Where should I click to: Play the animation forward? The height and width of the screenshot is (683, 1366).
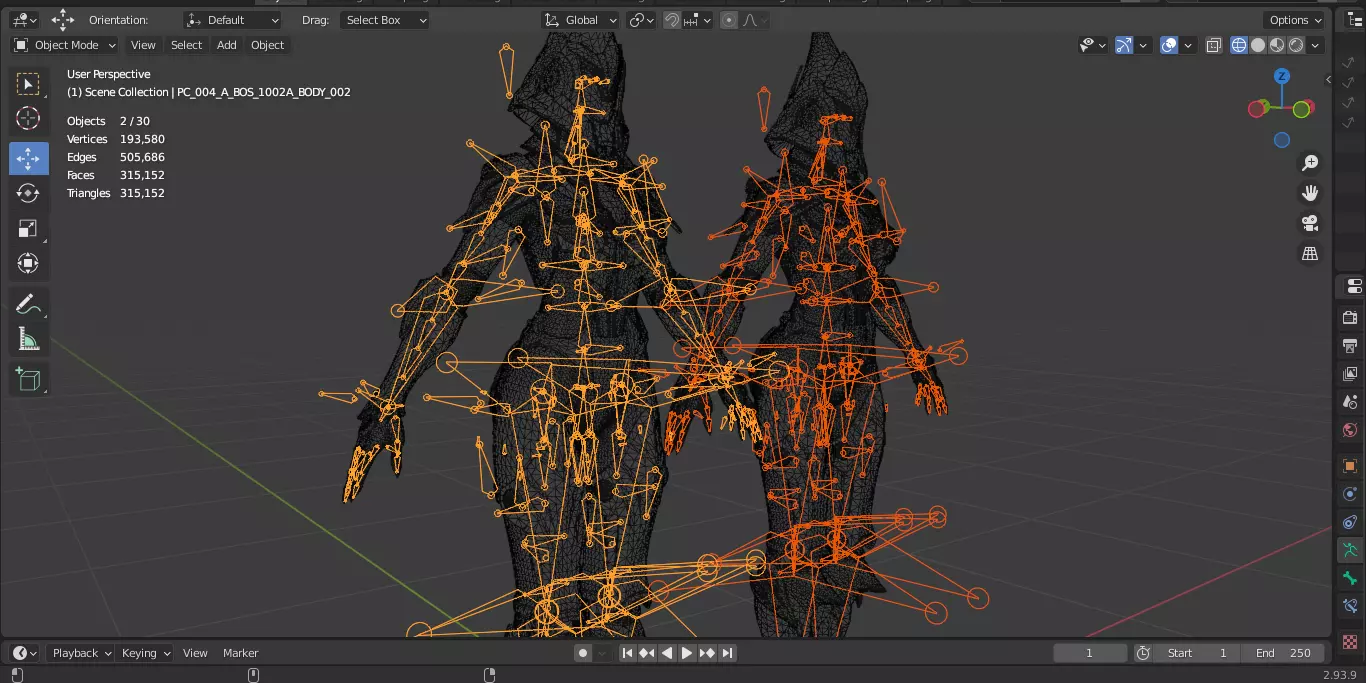[x=687, y=653]
